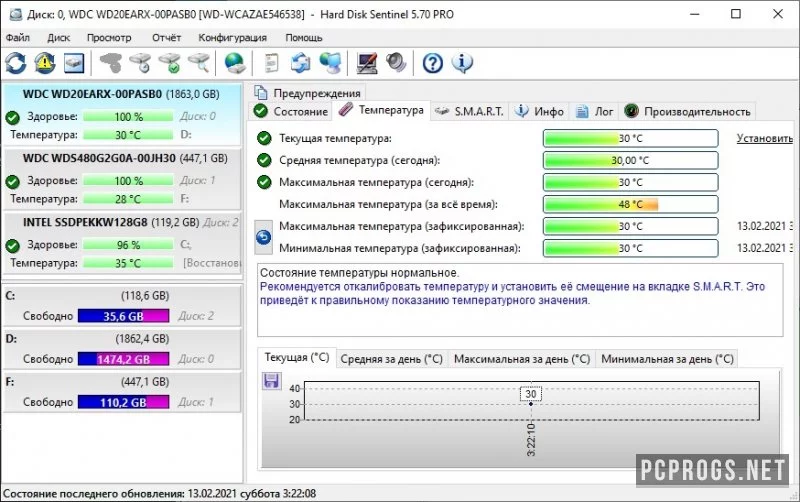The width and height of the screenshot is (800, 502).
Task: Click the blue Refresh arrows toolbar icon
Action: pyautogui.click(x=16, y=63)
